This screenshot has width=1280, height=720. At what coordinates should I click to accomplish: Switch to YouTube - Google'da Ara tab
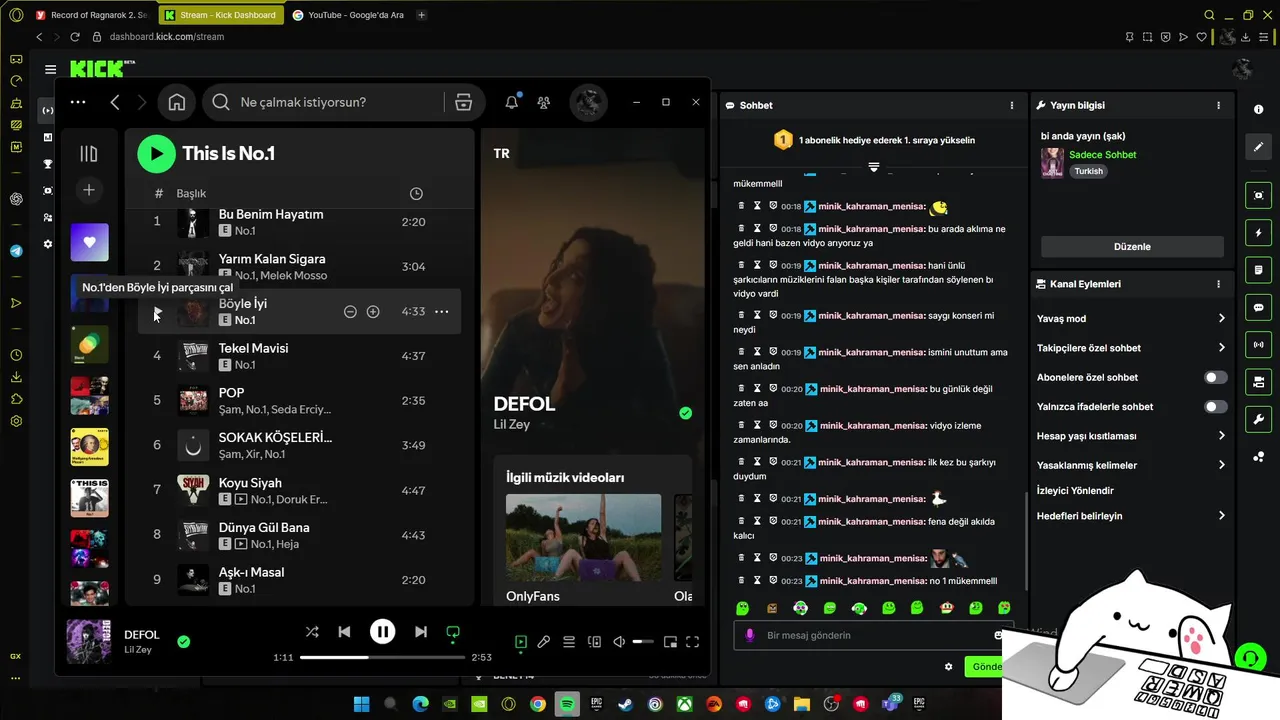pyautogui.click(x=349, y=15)
